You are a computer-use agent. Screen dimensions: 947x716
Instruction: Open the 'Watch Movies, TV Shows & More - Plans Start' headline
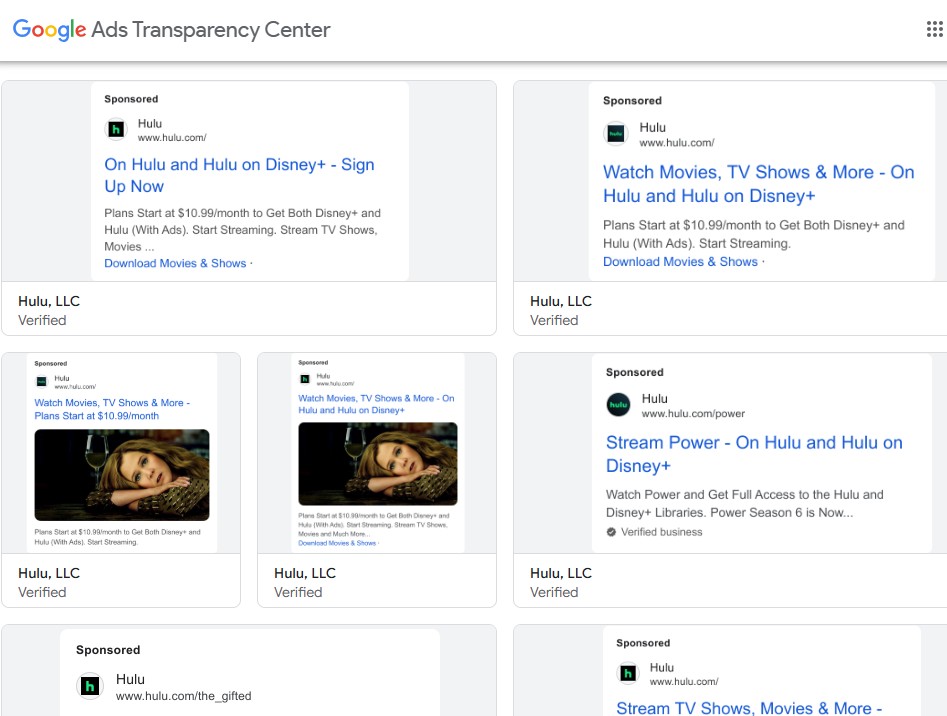coord(112,409)
